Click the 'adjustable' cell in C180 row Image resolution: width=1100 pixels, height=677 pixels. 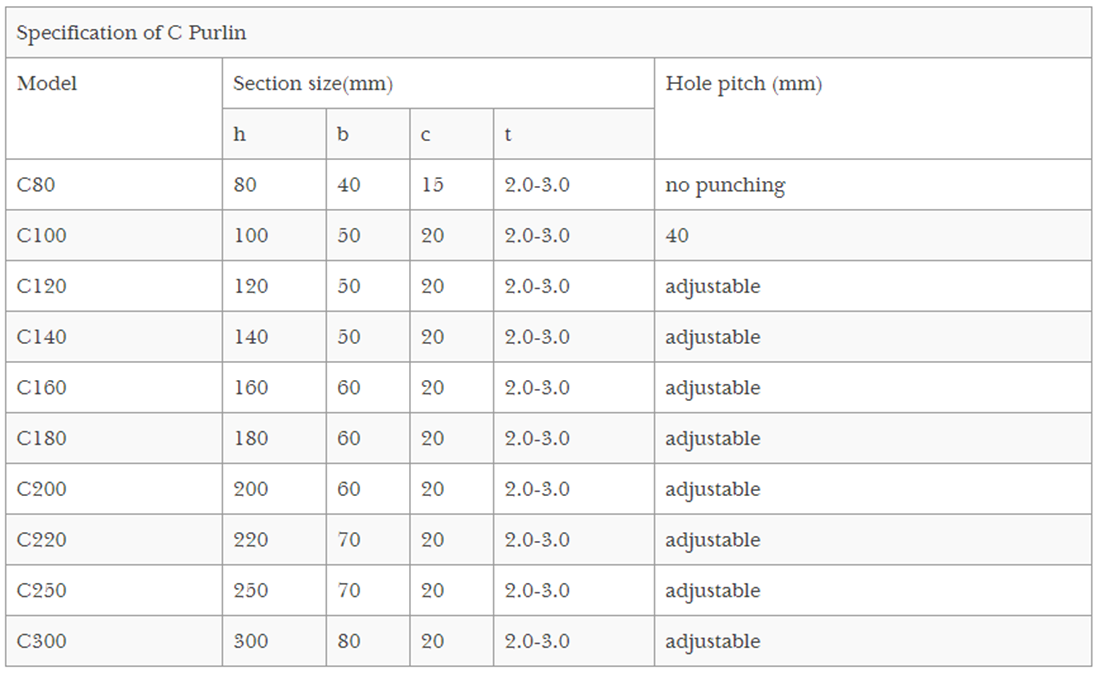click(712, 439)
